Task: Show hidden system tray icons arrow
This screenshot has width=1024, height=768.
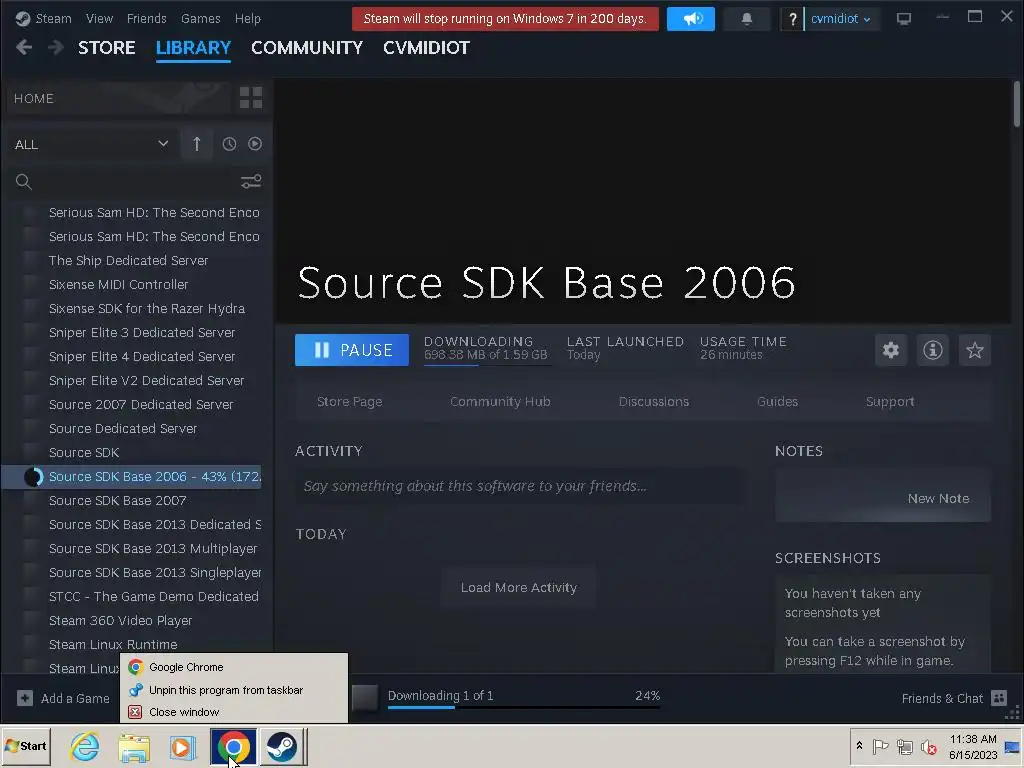Action: coord(859,746)
